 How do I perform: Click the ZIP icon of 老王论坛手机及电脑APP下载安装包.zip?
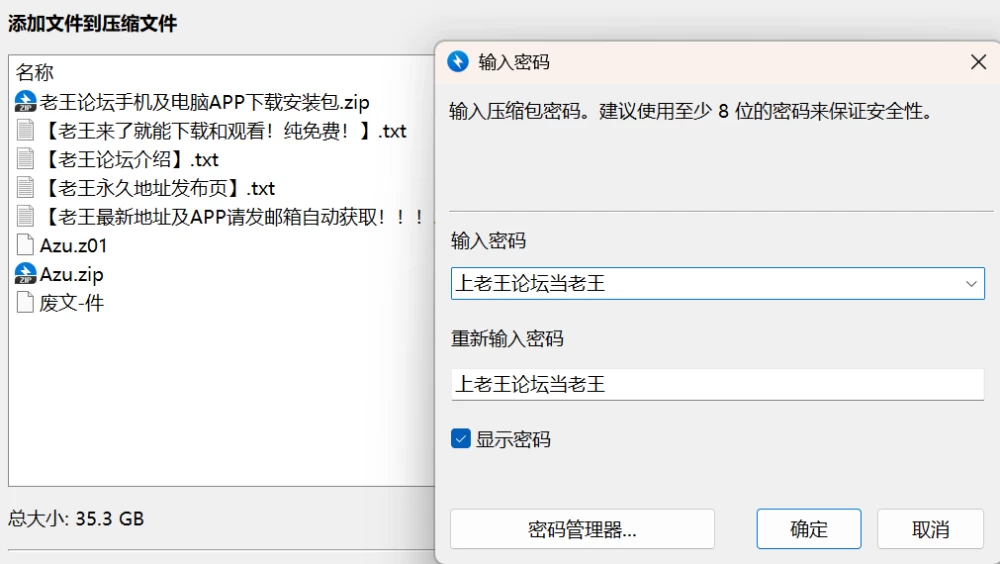[x=26, y=102]
